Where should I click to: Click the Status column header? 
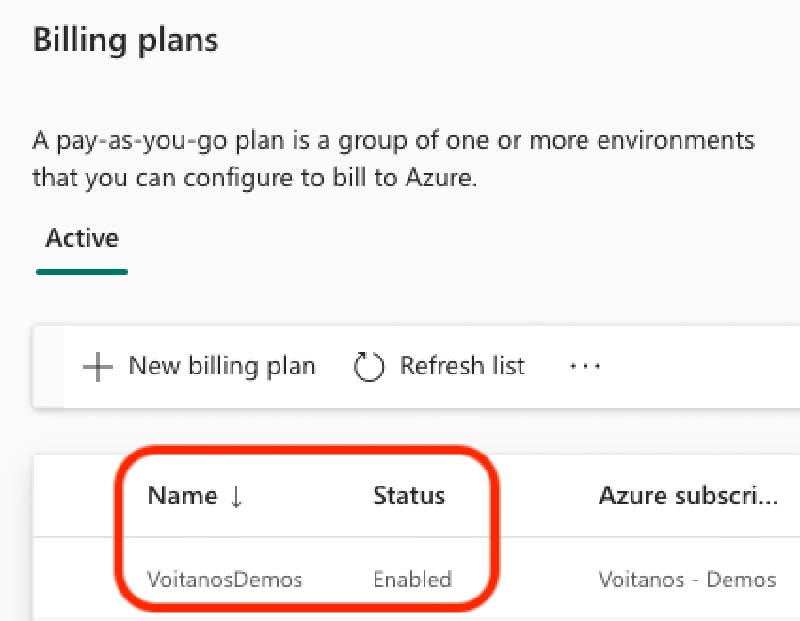point(408,496)
